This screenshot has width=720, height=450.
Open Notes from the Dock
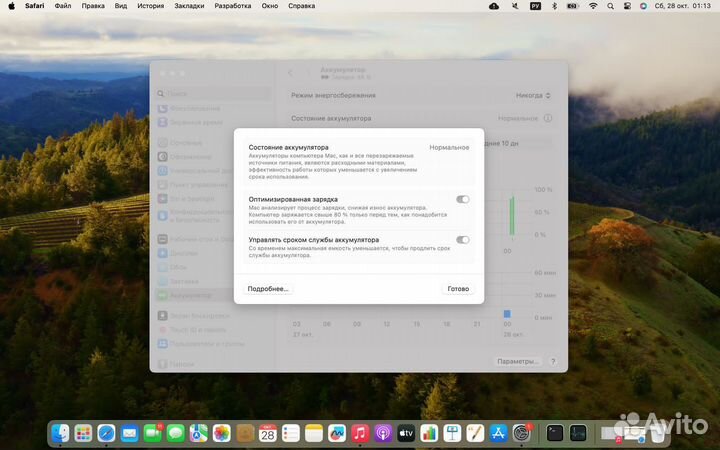click(x=314, y=433)
